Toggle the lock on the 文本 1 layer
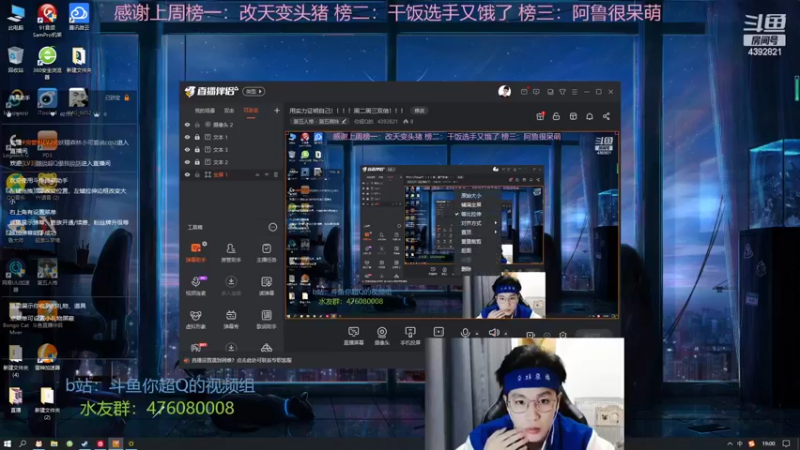Viewport: 800px width, 450px height. pyautogui.click(x=197, y=137)
